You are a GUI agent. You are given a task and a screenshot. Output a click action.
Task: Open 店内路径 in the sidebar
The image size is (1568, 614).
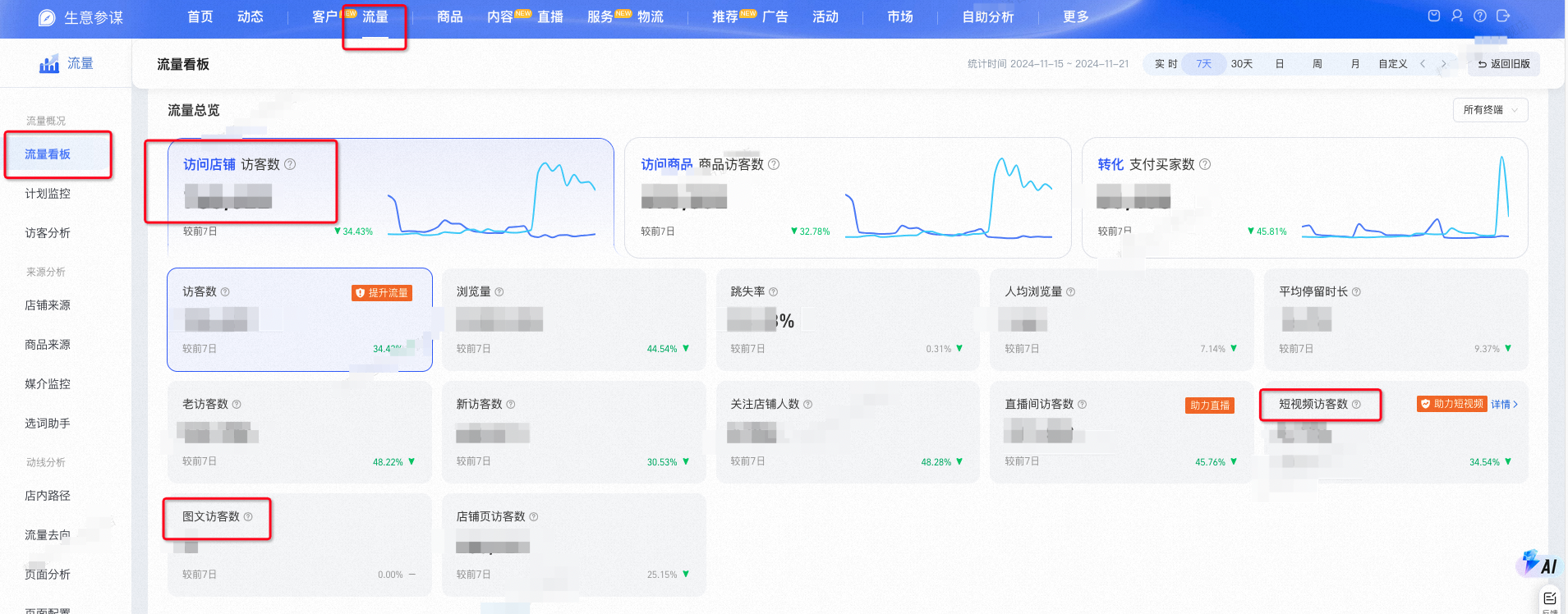click(x=48, y=496)
